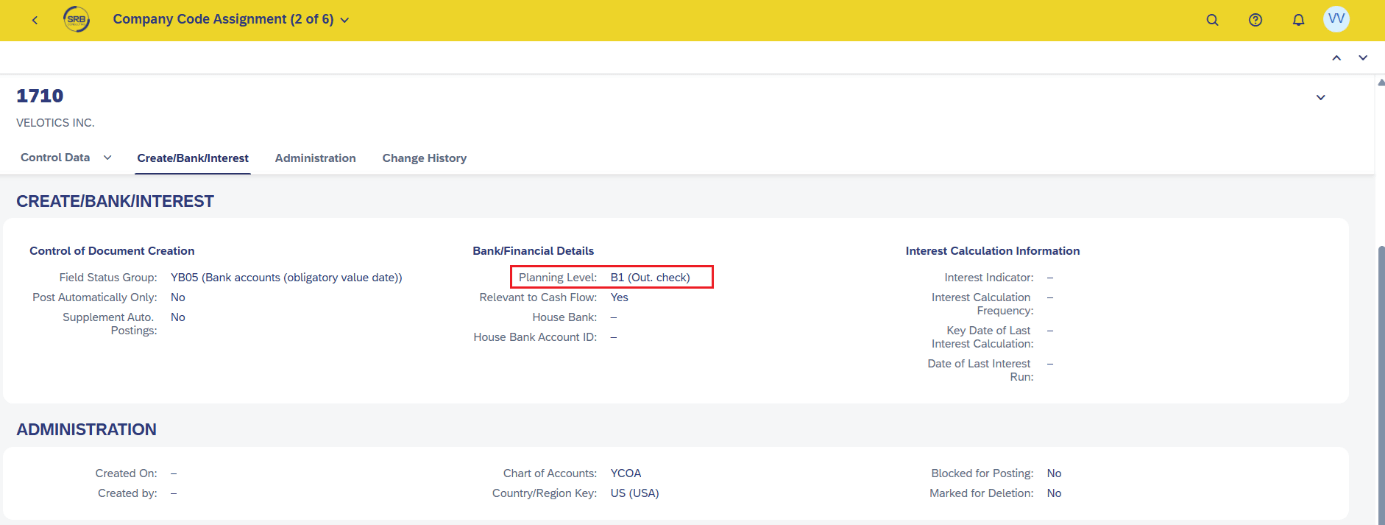This screenshot has height=525, width=1385.
Task: Switch to the Control Data tab
Action: (55, 158)
